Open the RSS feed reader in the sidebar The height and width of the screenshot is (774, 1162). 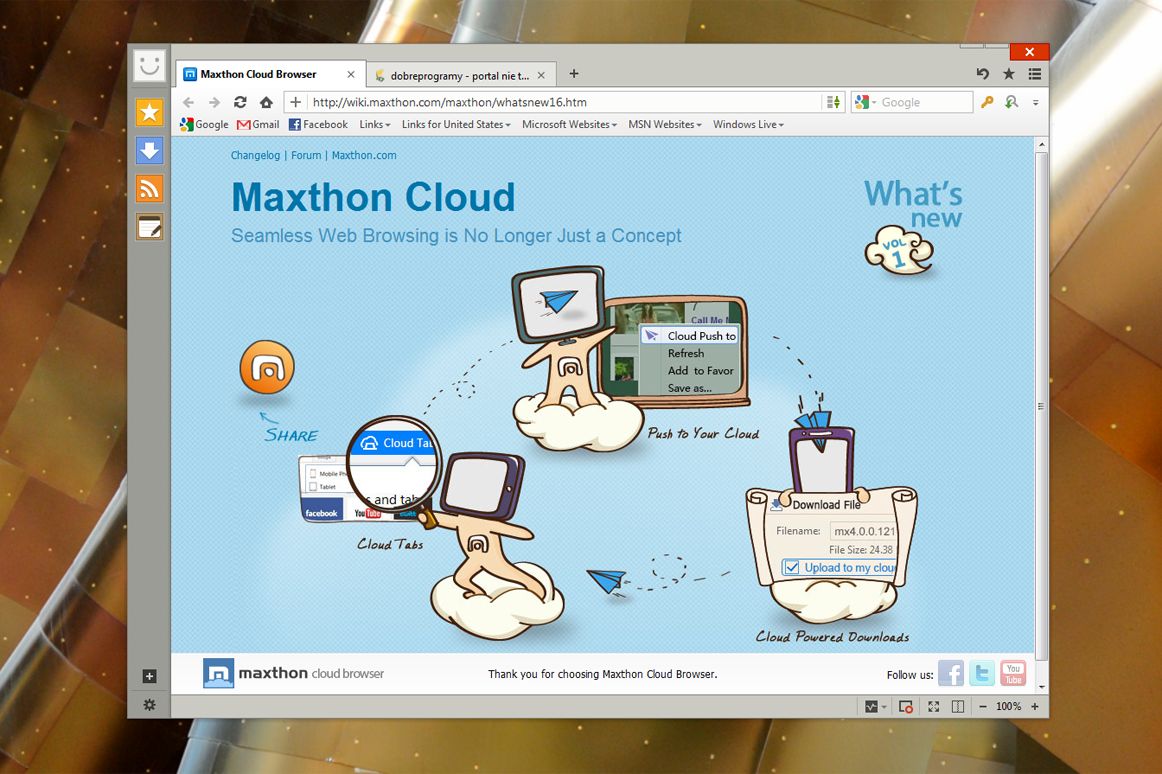click(x=150, y=188)
